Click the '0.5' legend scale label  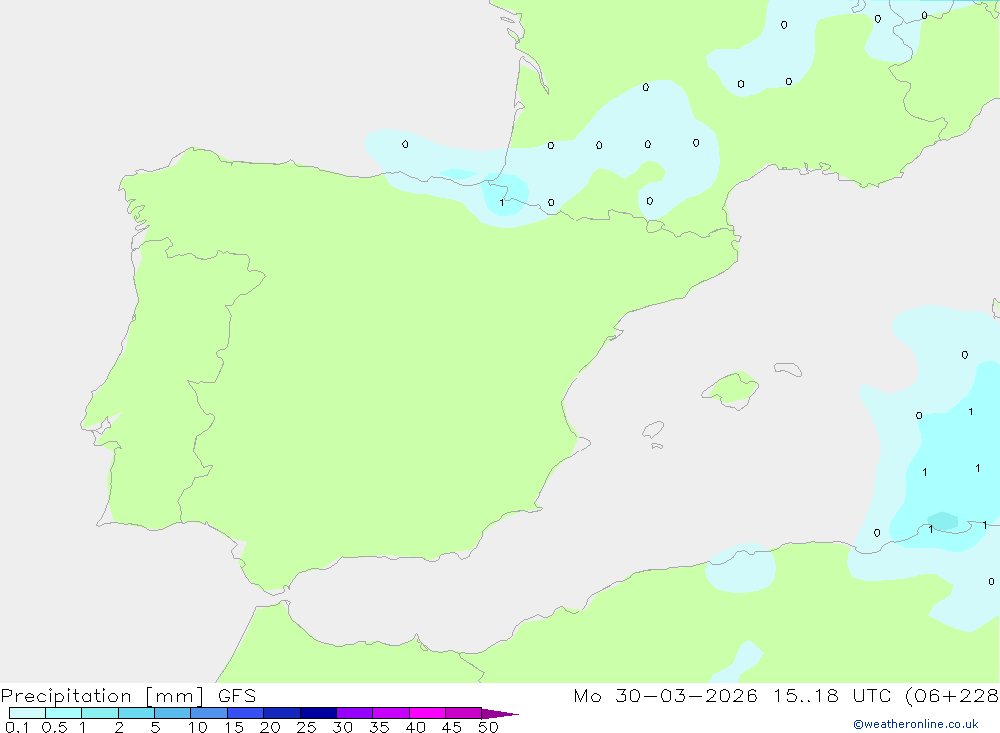tap(54, 727)
